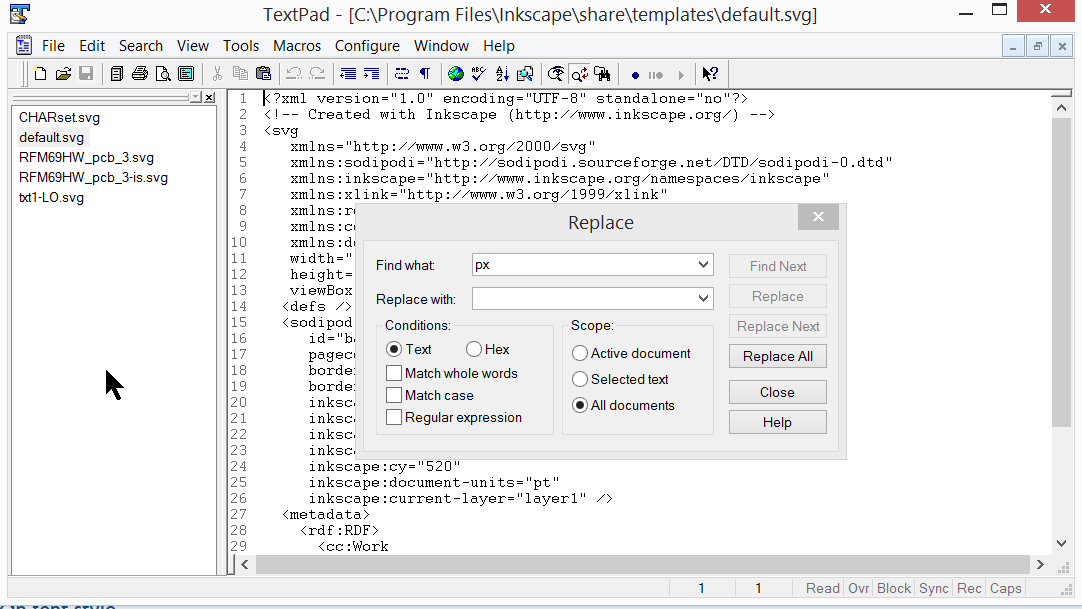Click the New document toolbar icon
1082x609 pixels.
pyautogui.click(x=41, y=74)
